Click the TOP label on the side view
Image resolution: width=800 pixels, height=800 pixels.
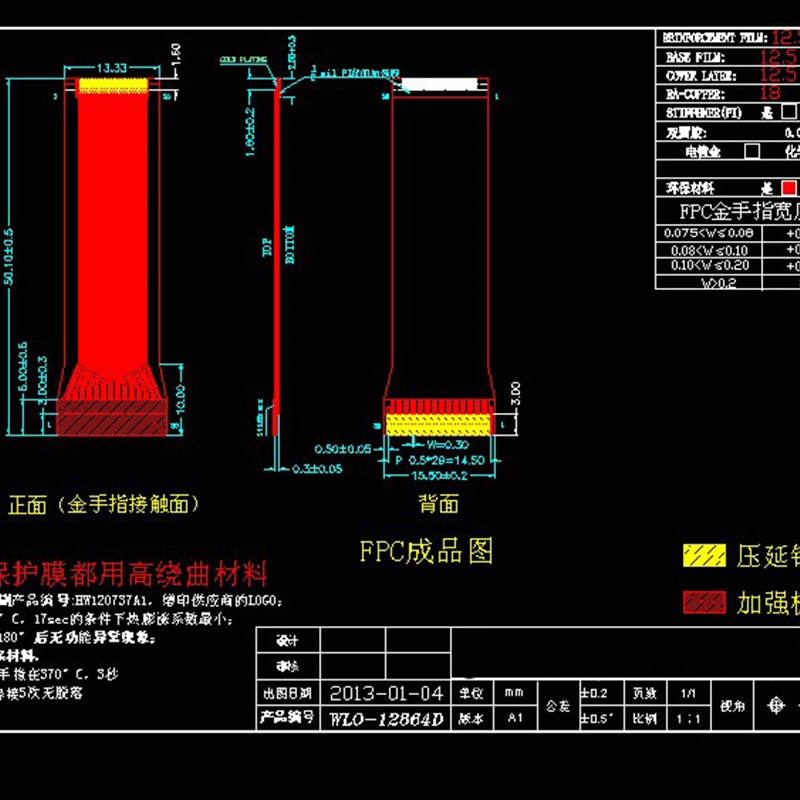pos(266,246)
